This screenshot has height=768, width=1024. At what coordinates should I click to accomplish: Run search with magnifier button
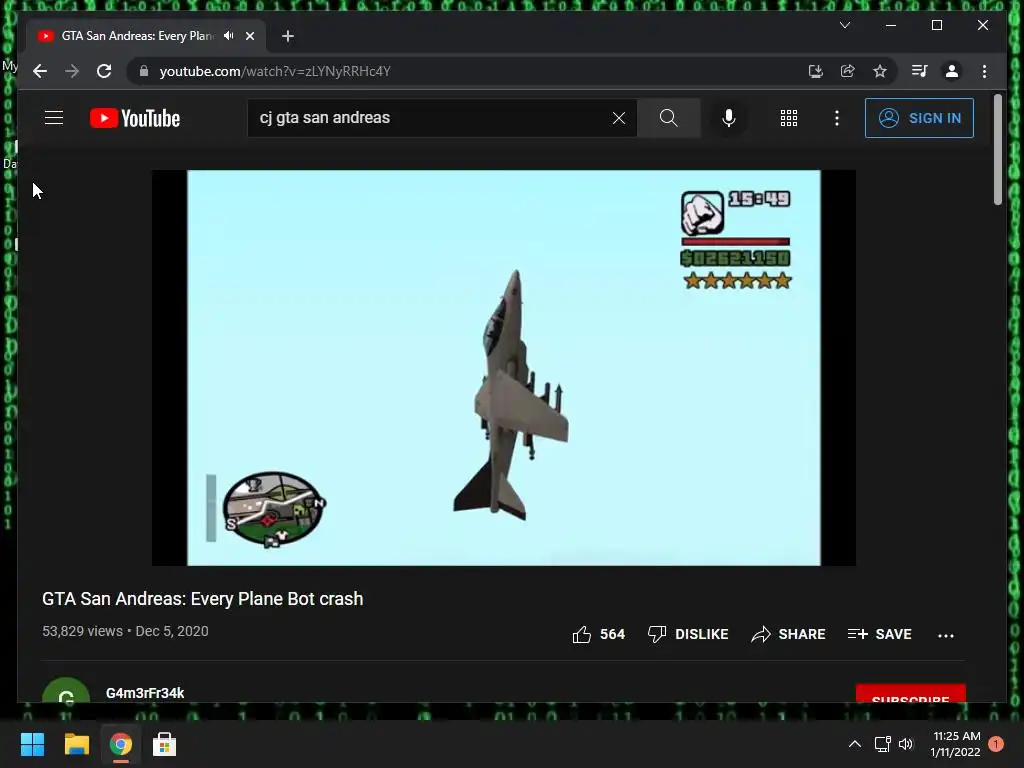668,118
